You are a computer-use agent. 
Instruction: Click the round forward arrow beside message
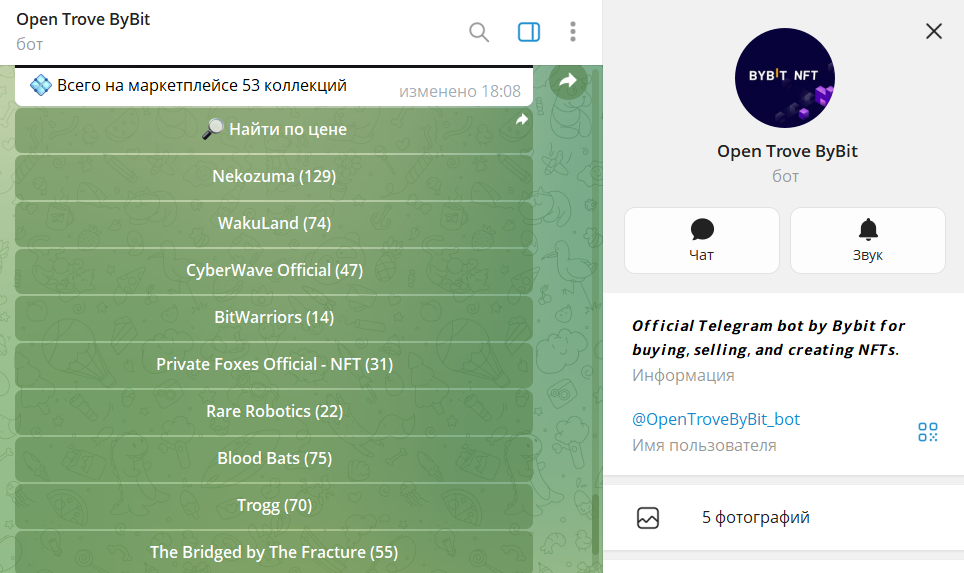coord(567,81)
